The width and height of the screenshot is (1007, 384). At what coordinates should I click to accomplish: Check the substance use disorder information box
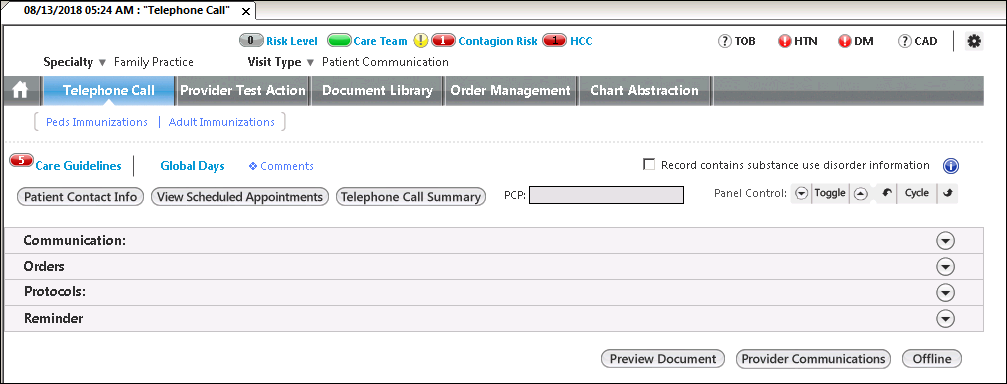649,165
